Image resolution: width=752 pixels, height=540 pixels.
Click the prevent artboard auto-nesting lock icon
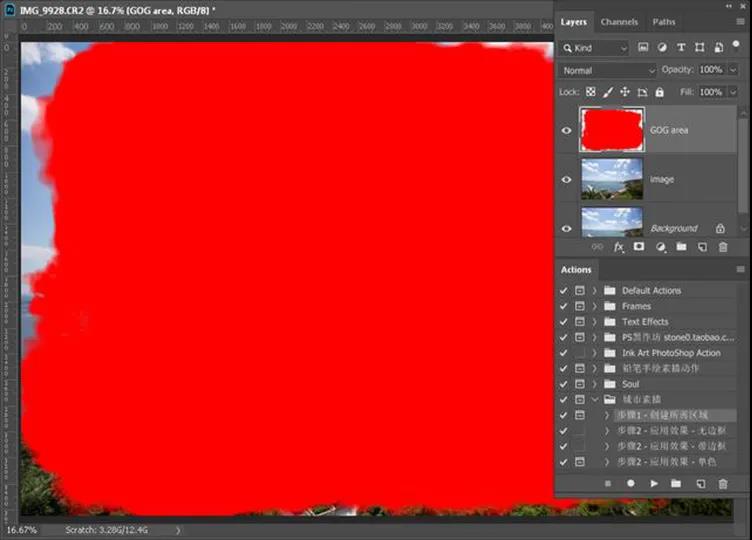[x=642, y=92]
